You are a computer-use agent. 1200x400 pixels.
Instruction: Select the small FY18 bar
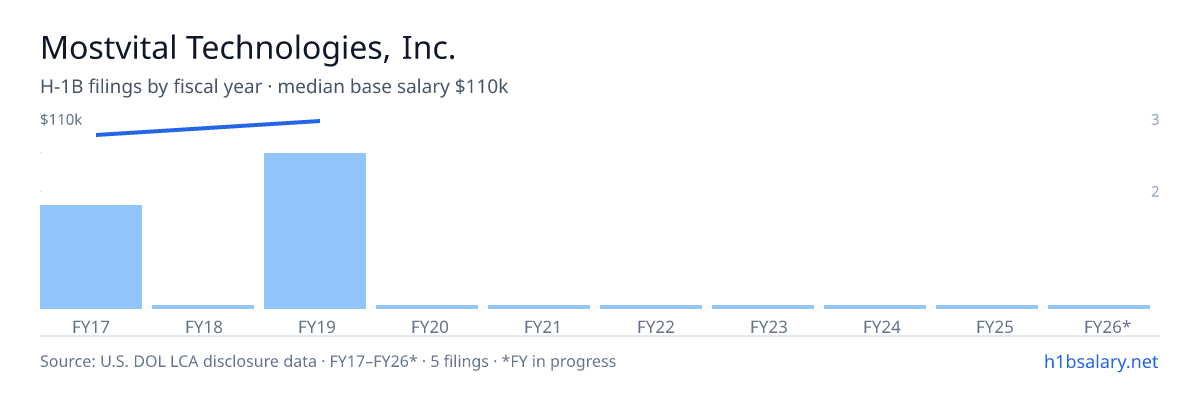tap(203, 306)
